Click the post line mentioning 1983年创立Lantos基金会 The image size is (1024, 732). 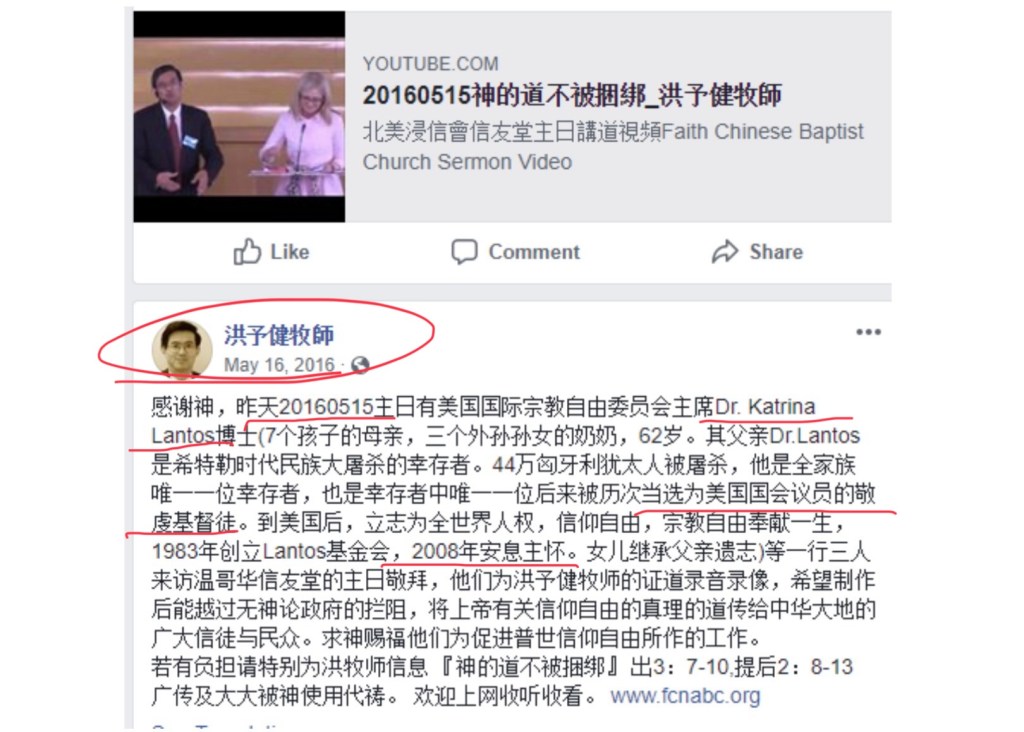click(511, 552)
